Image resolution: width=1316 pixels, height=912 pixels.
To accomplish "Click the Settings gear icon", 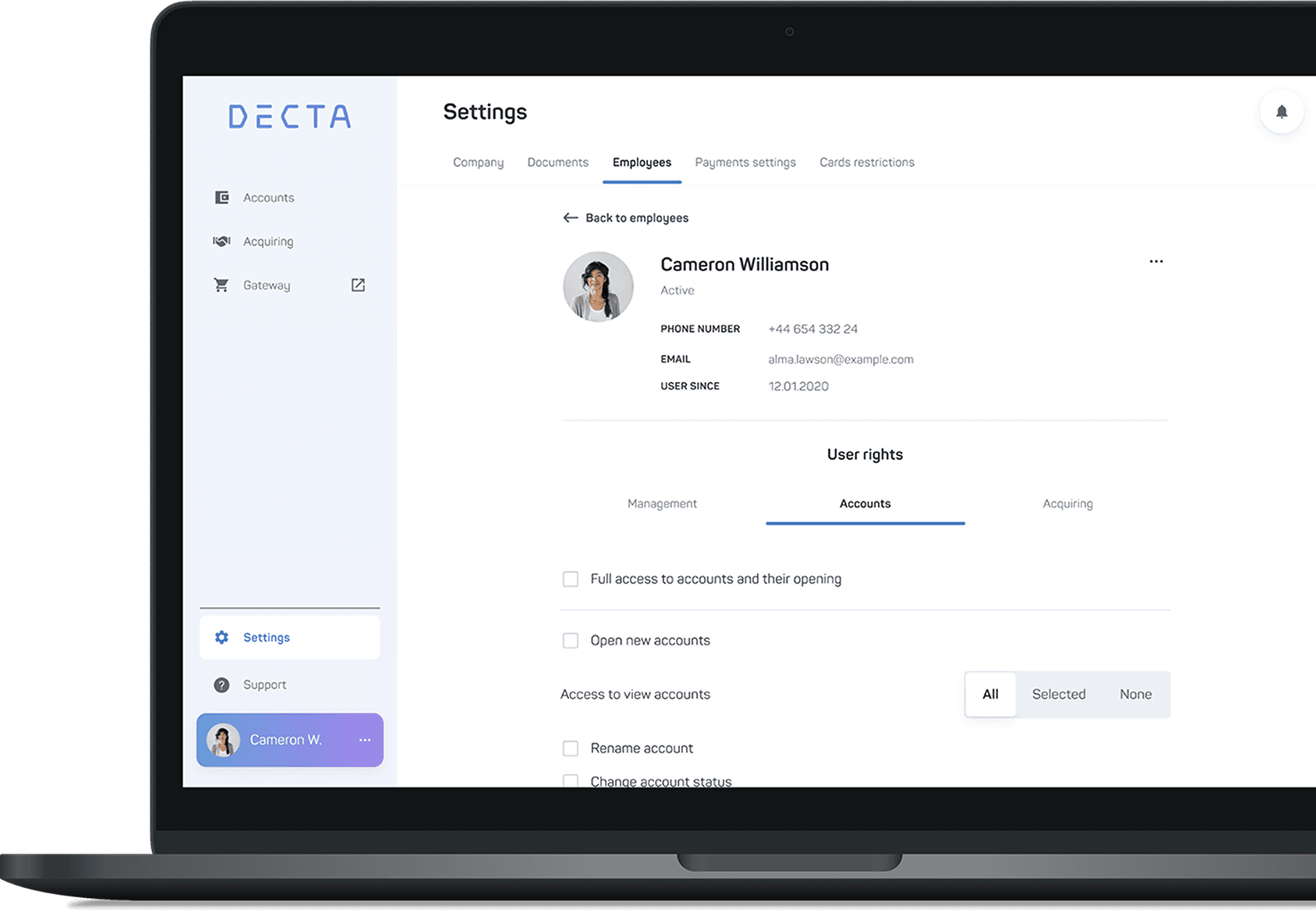I will (x=222, y=637).
